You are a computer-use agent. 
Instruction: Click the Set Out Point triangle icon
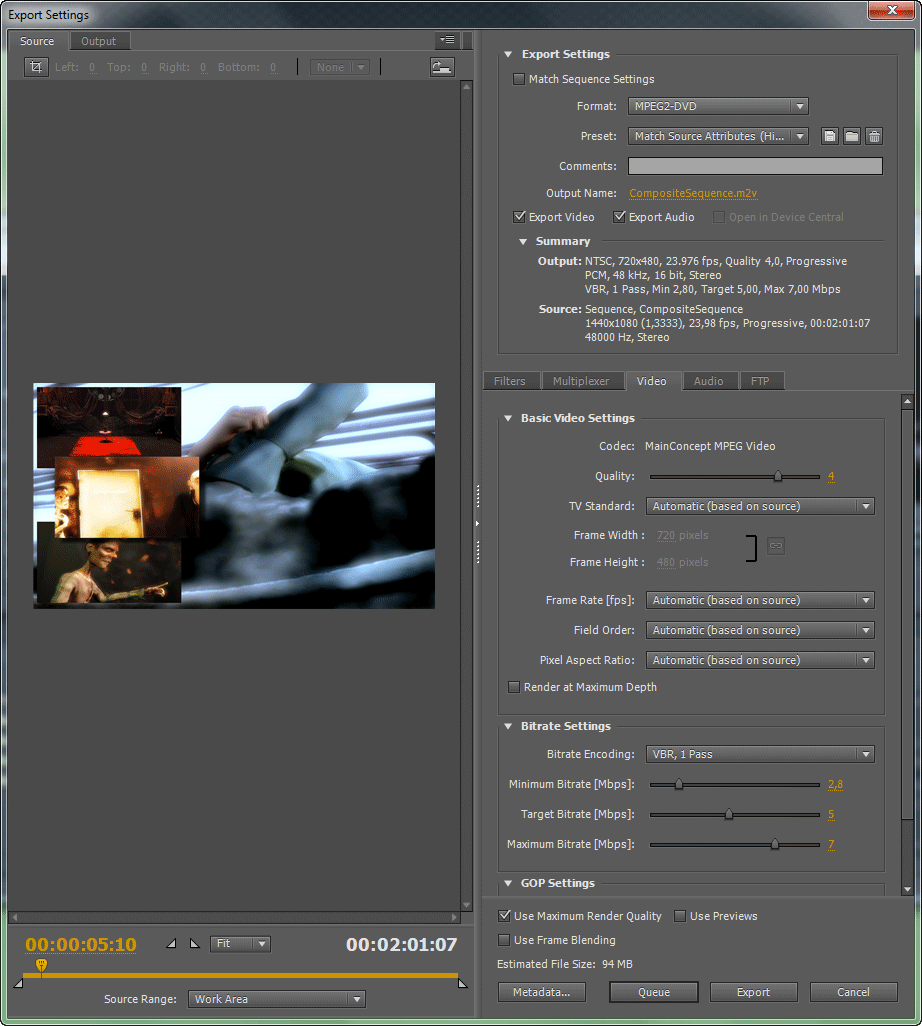[195, 944]
